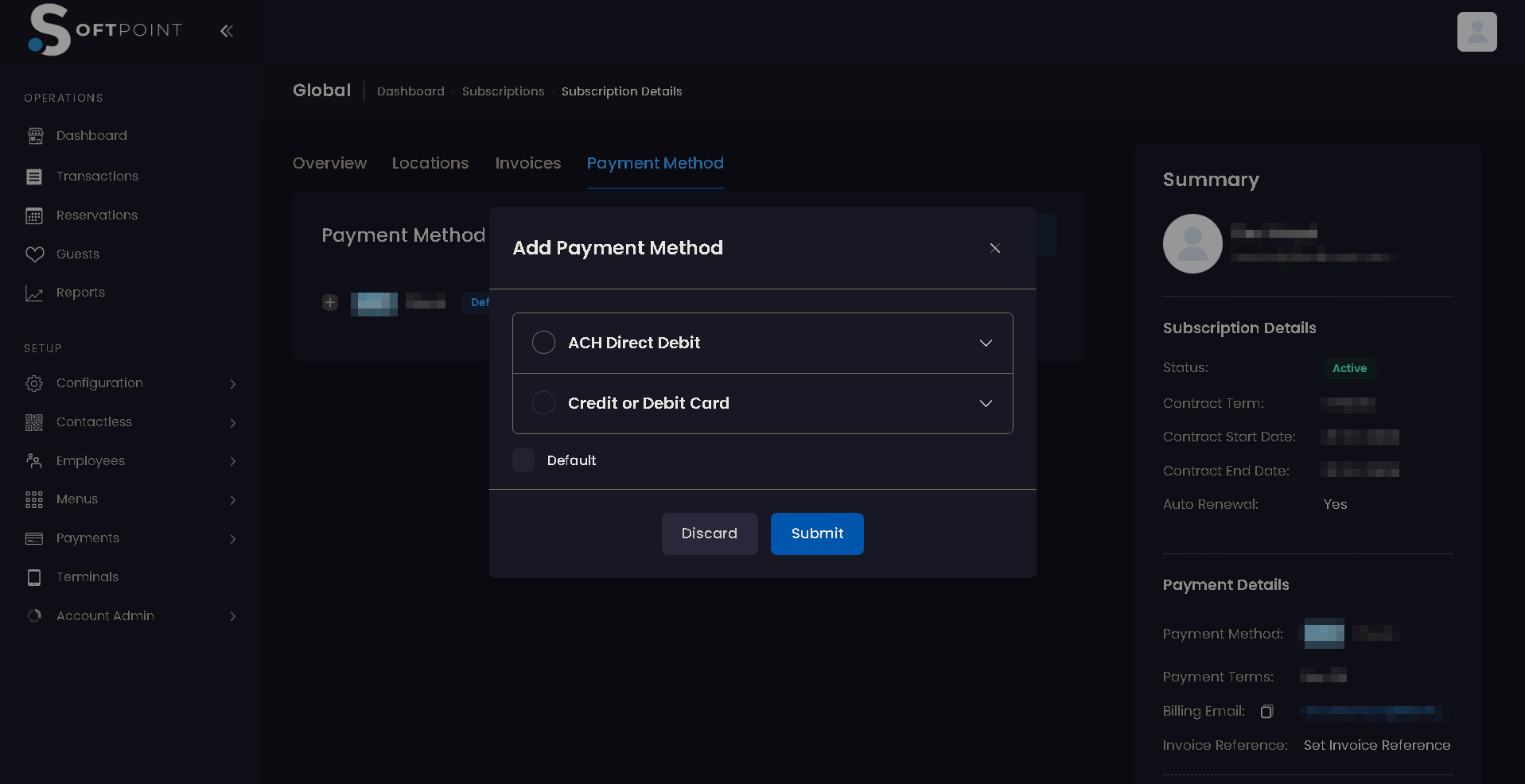Switch to the Invoices tab
The image size is (1525, 784).
pos(527,163)
